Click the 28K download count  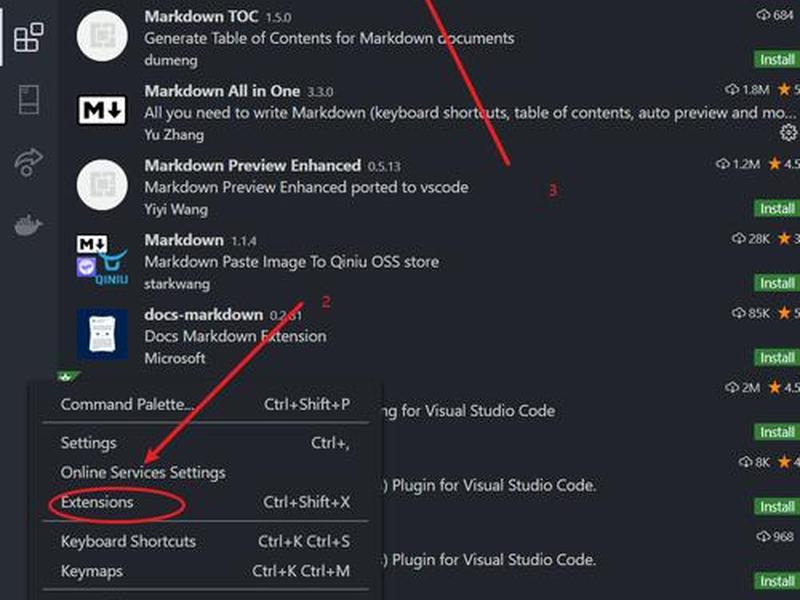(751, 239)
